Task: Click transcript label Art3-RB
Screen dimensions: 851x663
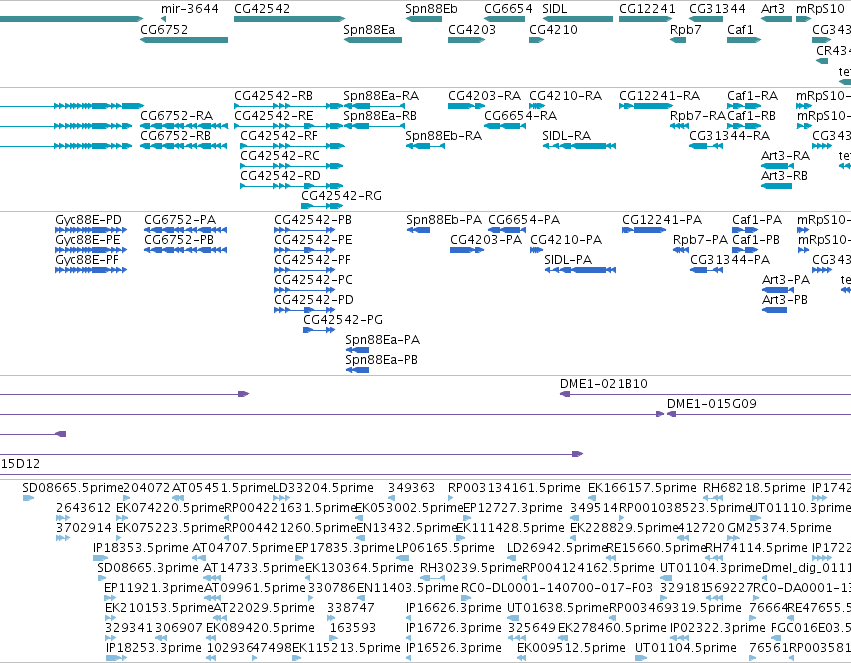Action: click(784, 176)
